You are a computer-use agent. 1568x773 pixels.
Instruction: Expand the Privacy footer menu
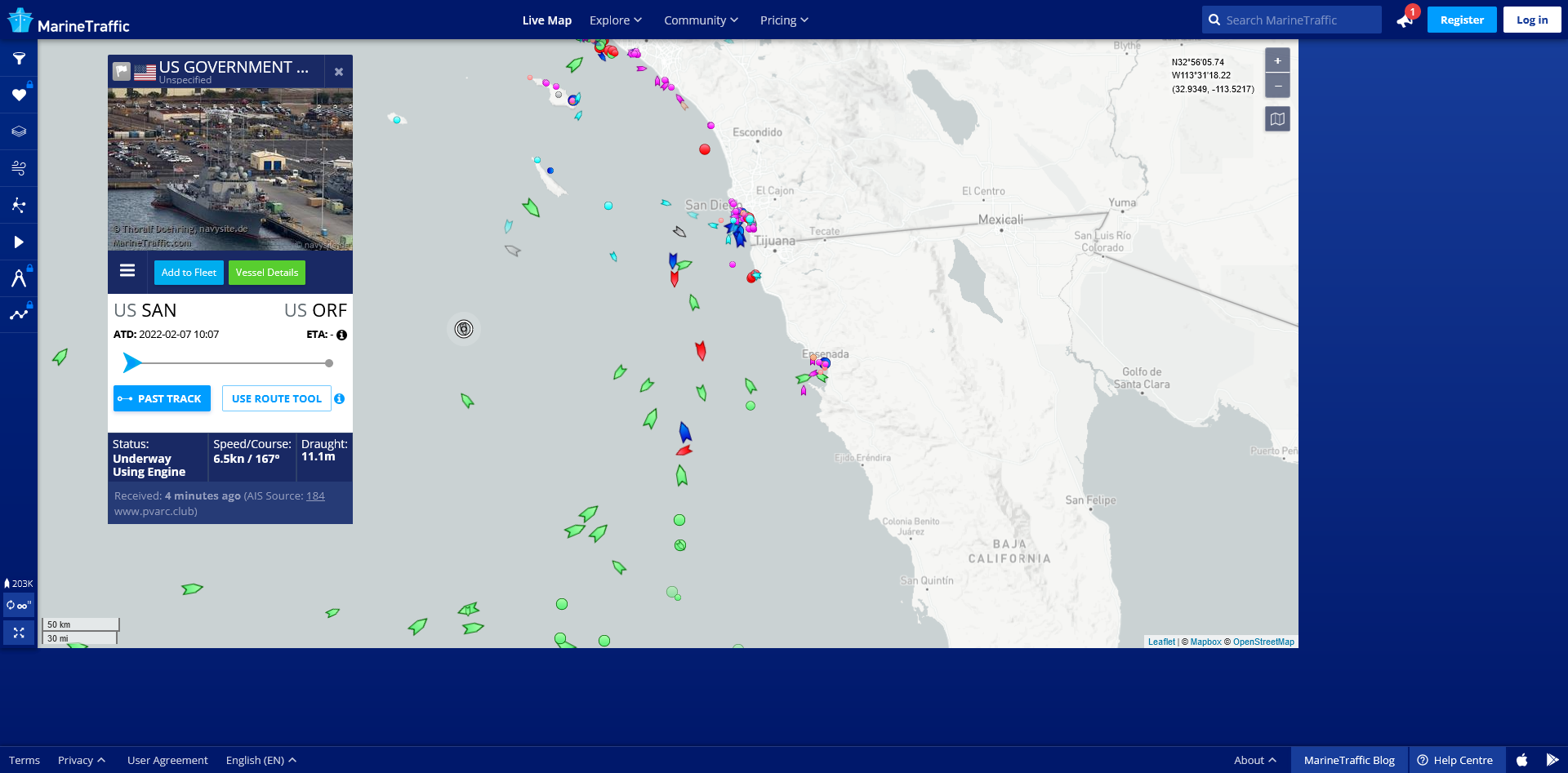(x=81, y=760)
